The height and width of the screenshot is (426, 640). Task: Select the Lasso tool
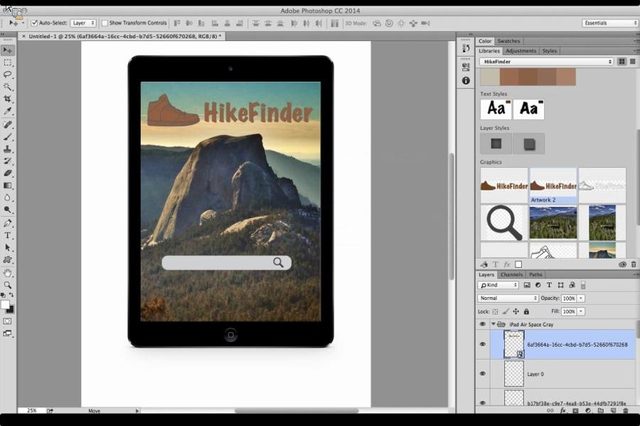pyautogui.click(x=7, y=75)
